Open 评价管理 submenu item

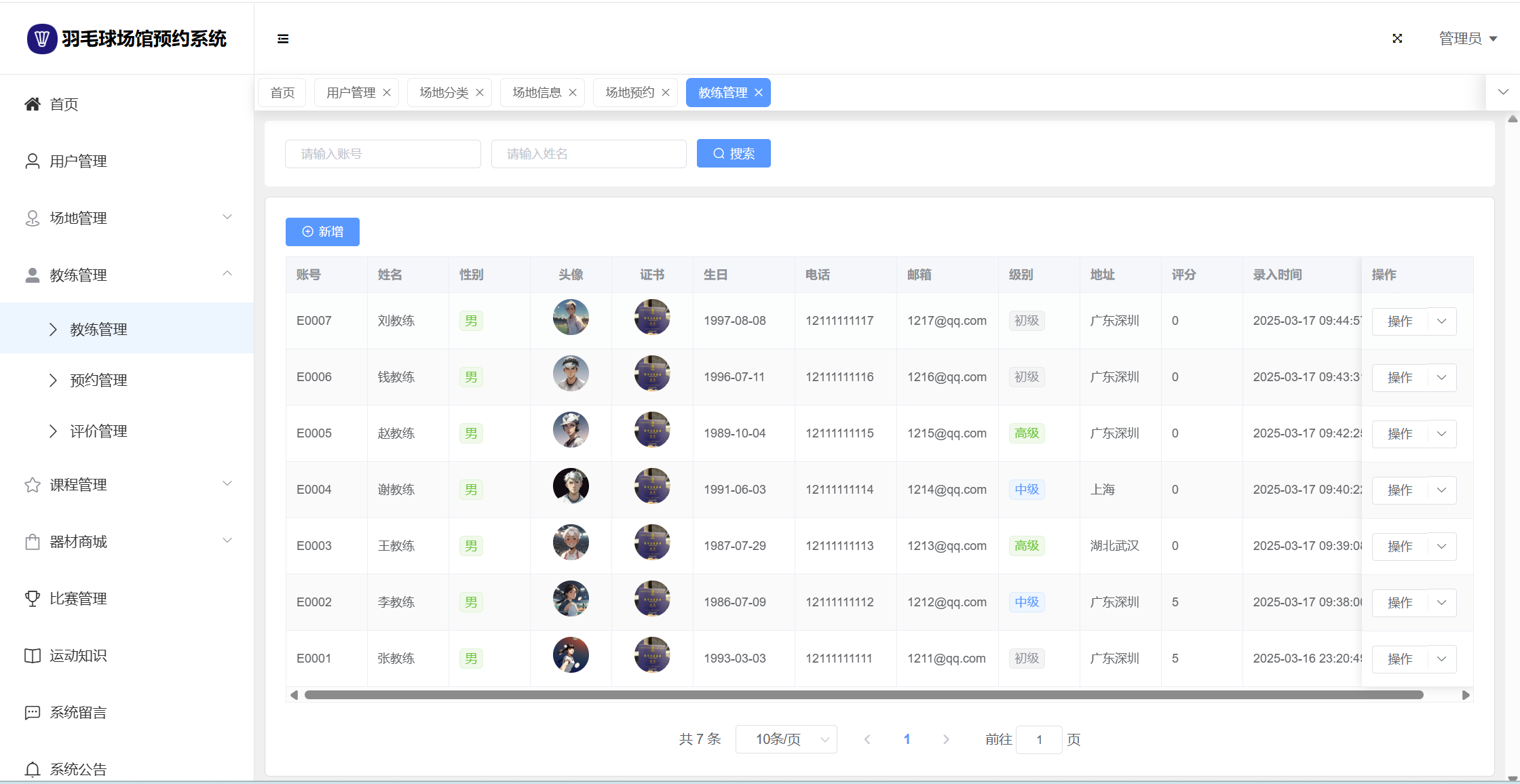[98, 431]
